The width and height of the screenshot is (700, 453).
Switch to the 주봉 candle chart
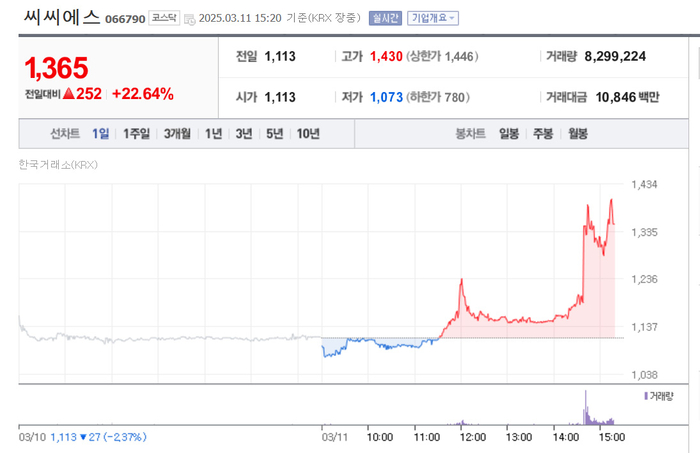543,133
